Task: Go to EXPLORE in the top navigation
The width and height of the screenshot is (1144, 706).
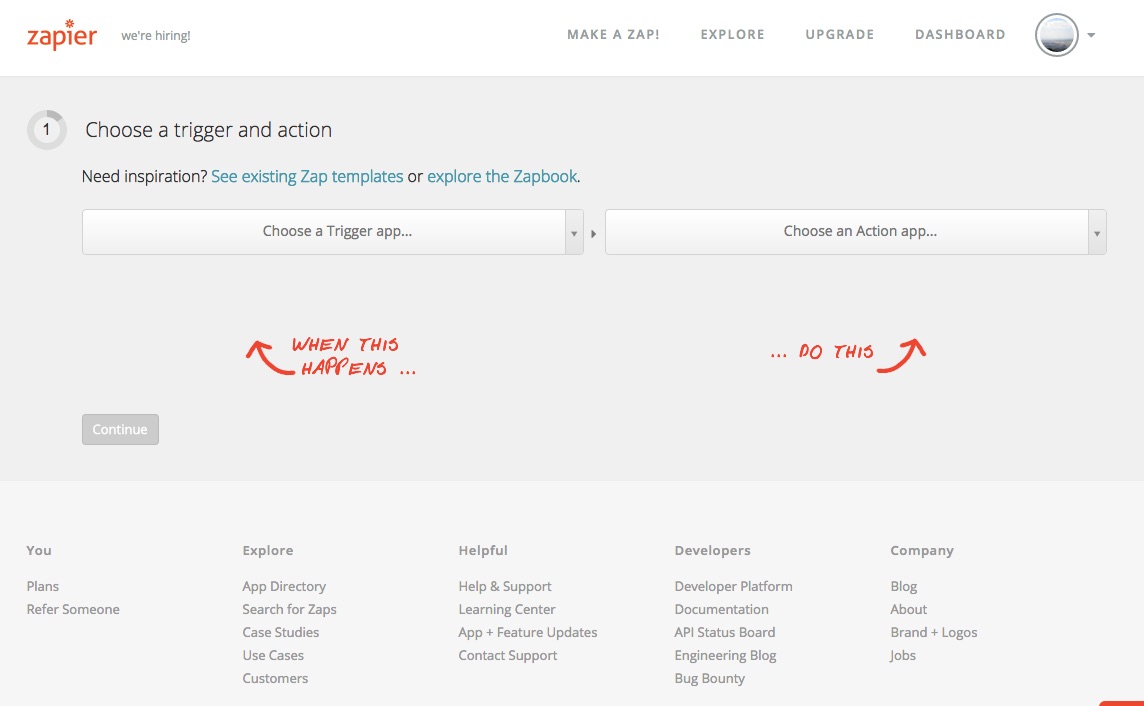Action: [733, 34]
